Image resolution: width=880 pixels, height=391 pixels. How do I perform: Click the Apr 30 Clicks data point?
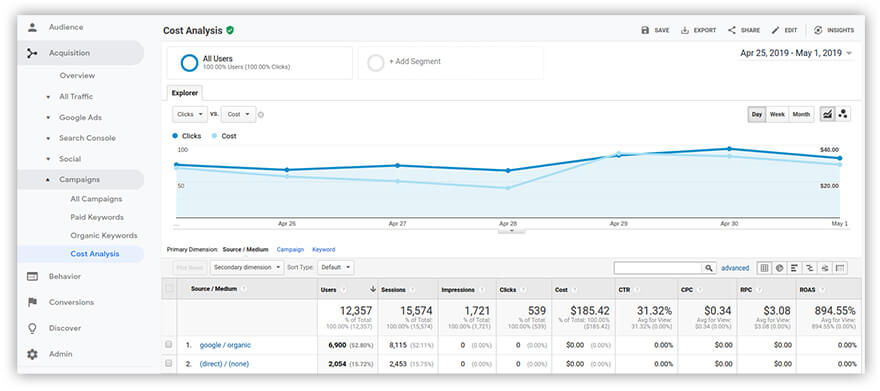[x=729, y=149]
